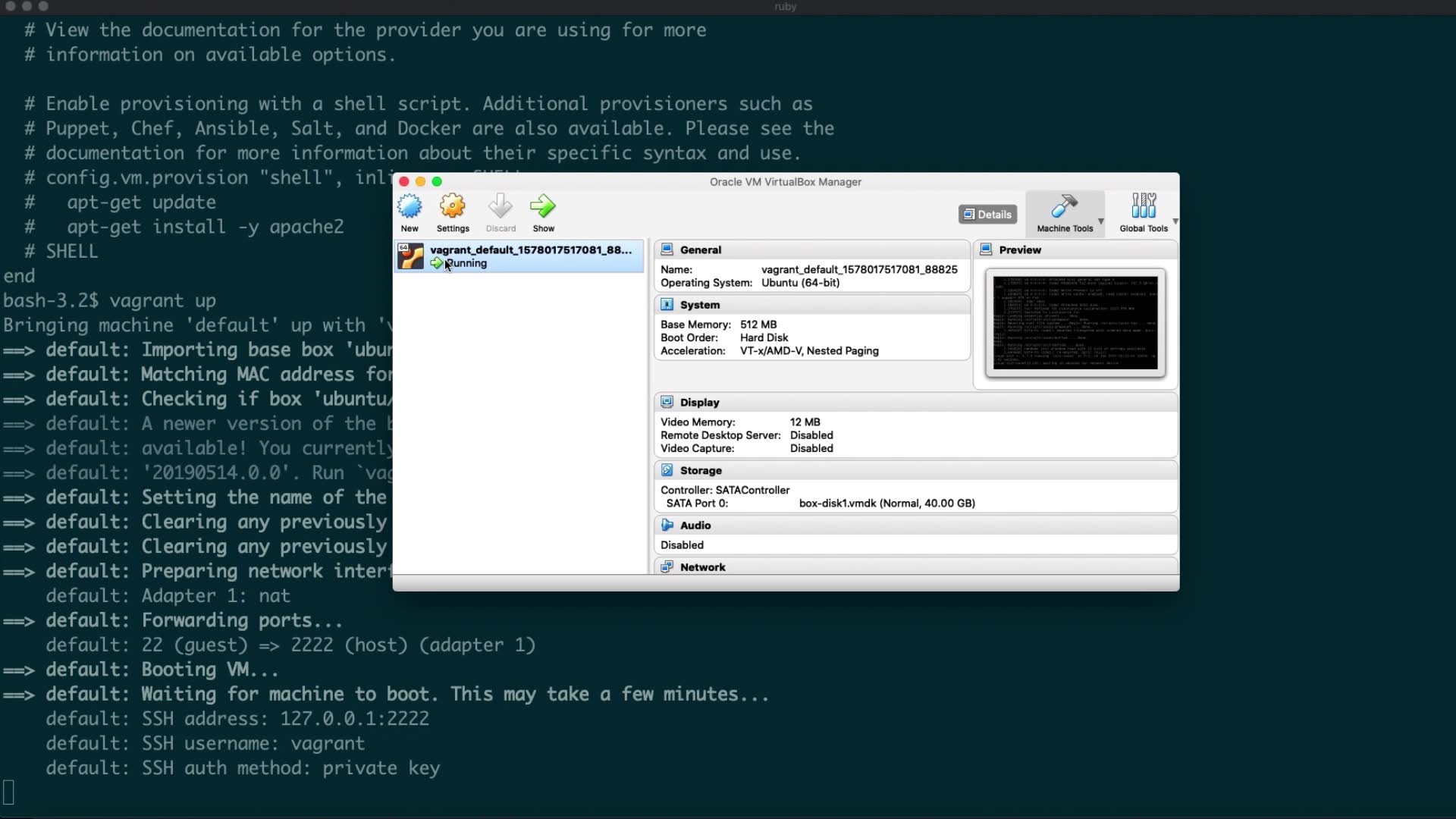Toggle the Details view button
Screen dimensions: 1456x819
[x=987, y=215]
